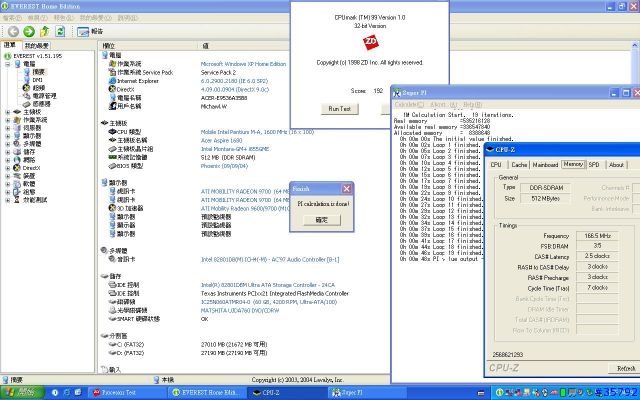
Task: Open the CPU tab in CPU-Z
Action: click(496, 165)
